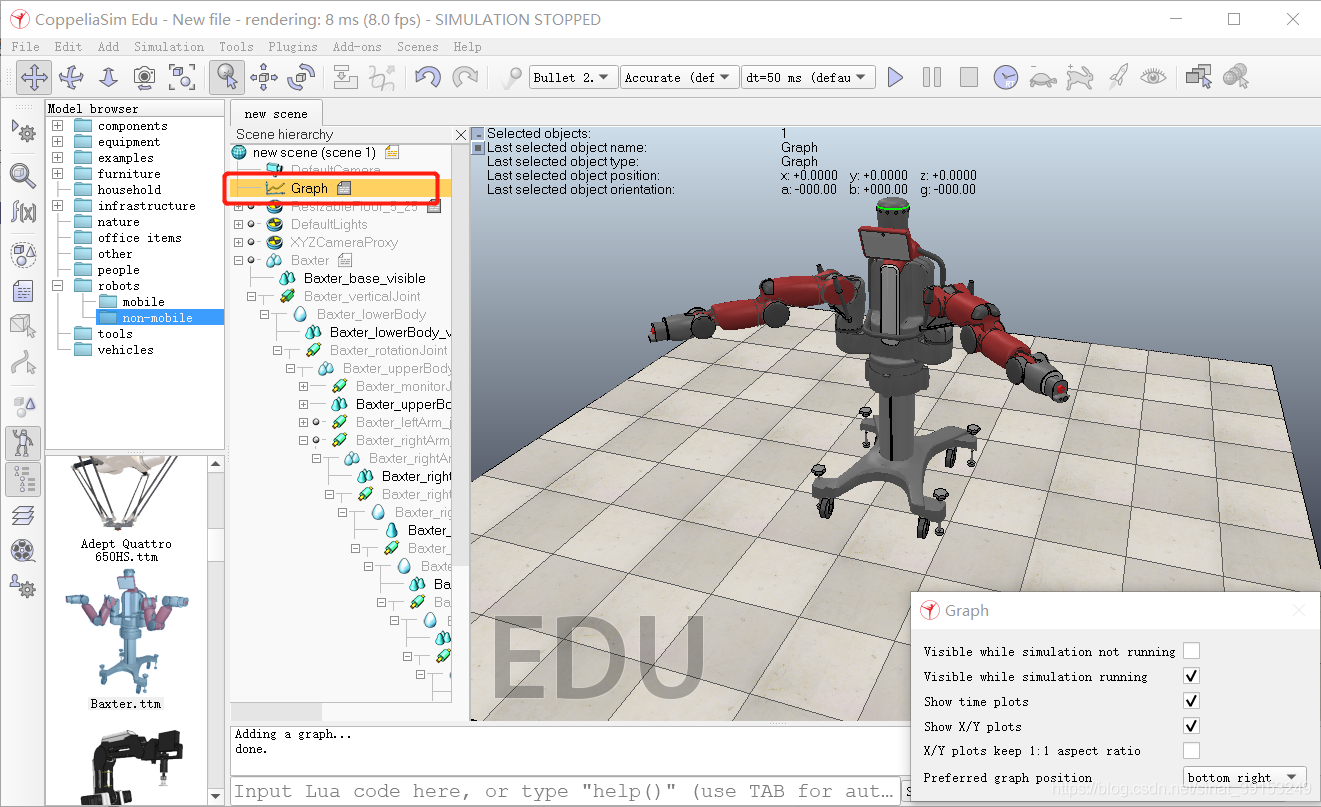The image size is (1321, 807).
Task: Open the File menu
Action: click(25, 46)
